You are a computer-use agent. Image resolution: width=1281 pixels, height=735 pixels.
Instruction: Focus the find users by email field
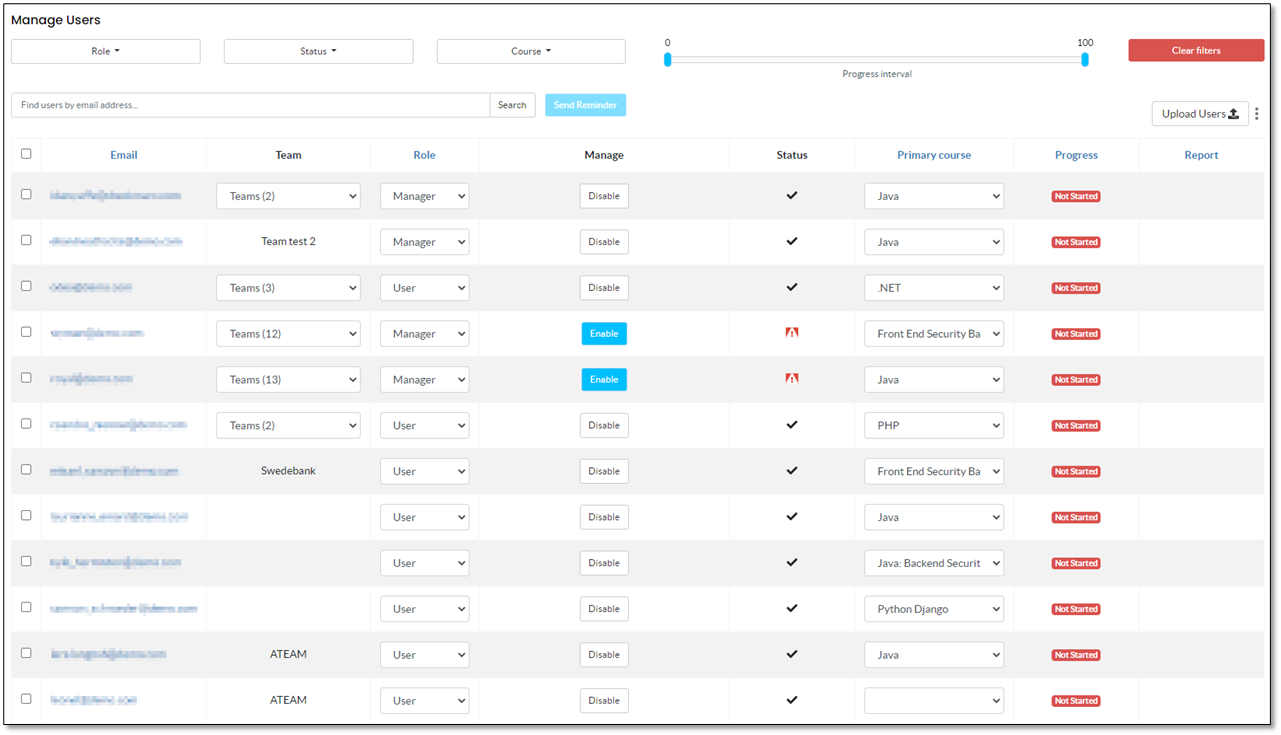[x=250, y=105]
